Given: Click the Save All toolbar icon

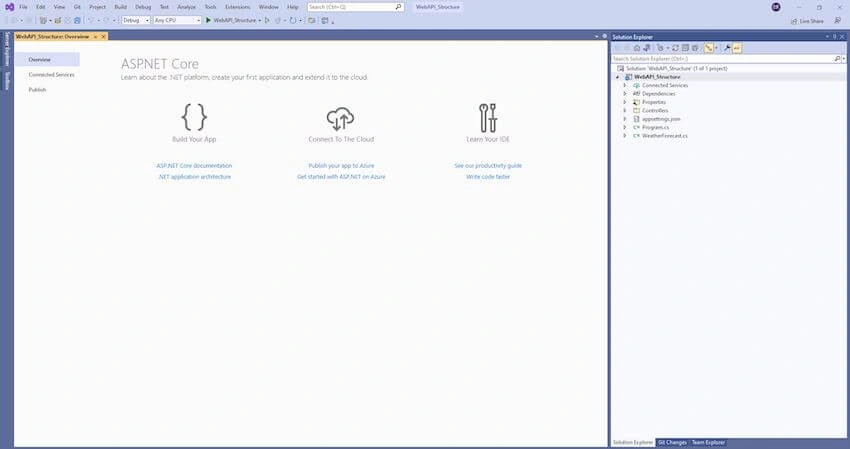Looking at the screenshot, I should pos(77,20).
